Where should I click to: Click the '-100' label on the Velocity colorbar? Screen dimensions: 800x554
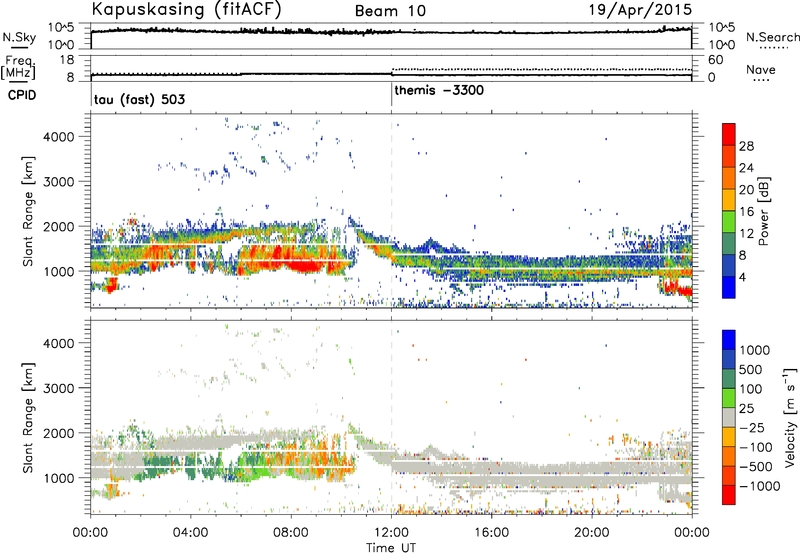click(x=756, y=447)
